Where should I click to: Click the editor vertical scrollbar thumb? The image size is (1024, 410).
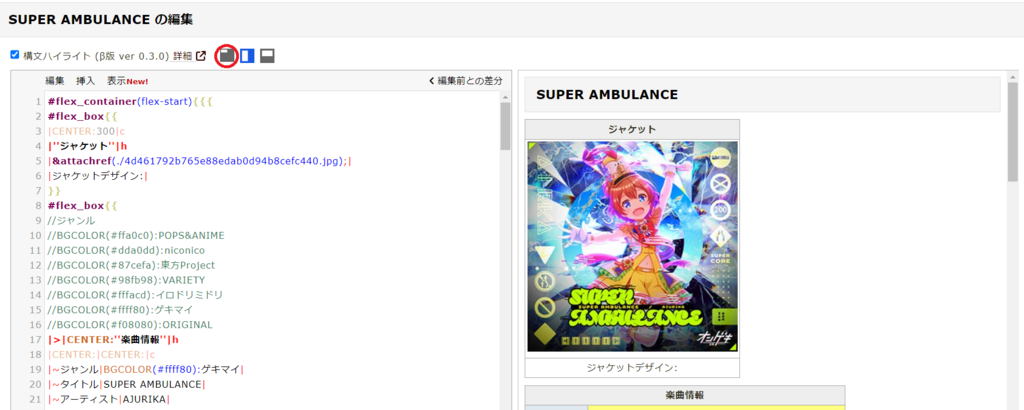point(505,126)
